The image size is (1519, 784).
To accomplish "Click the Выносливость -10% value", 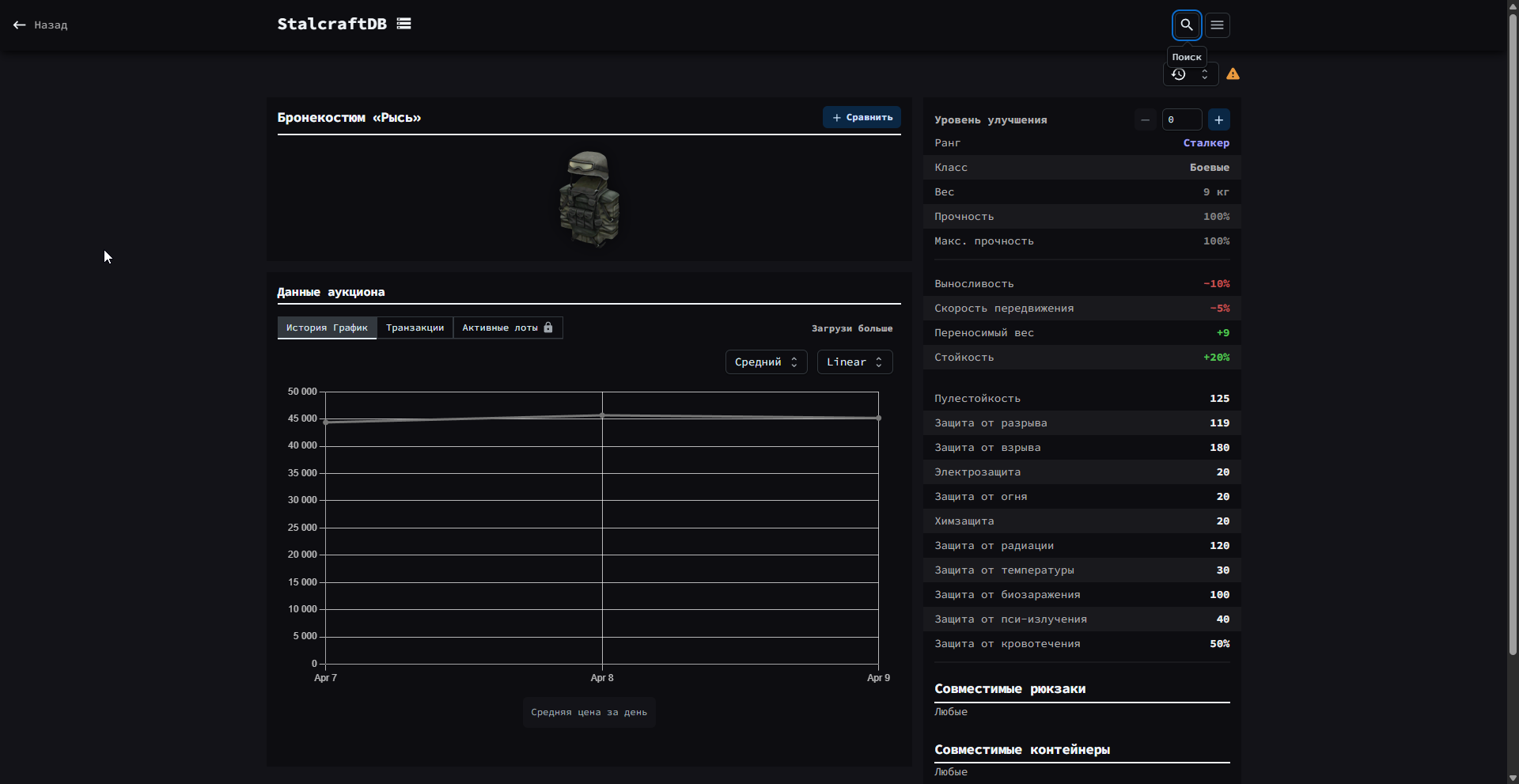I will coord(1216,284).
